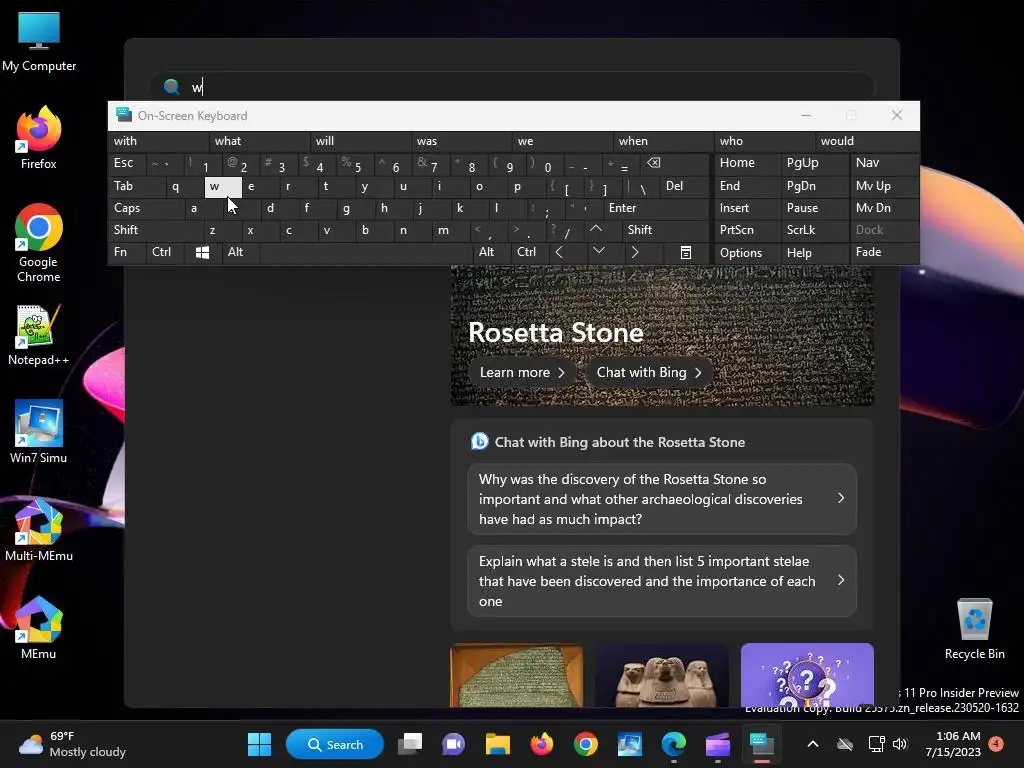Toggle the Caps lock key
This screenshot has width=1024, height=768.
[x=144, y=208]
